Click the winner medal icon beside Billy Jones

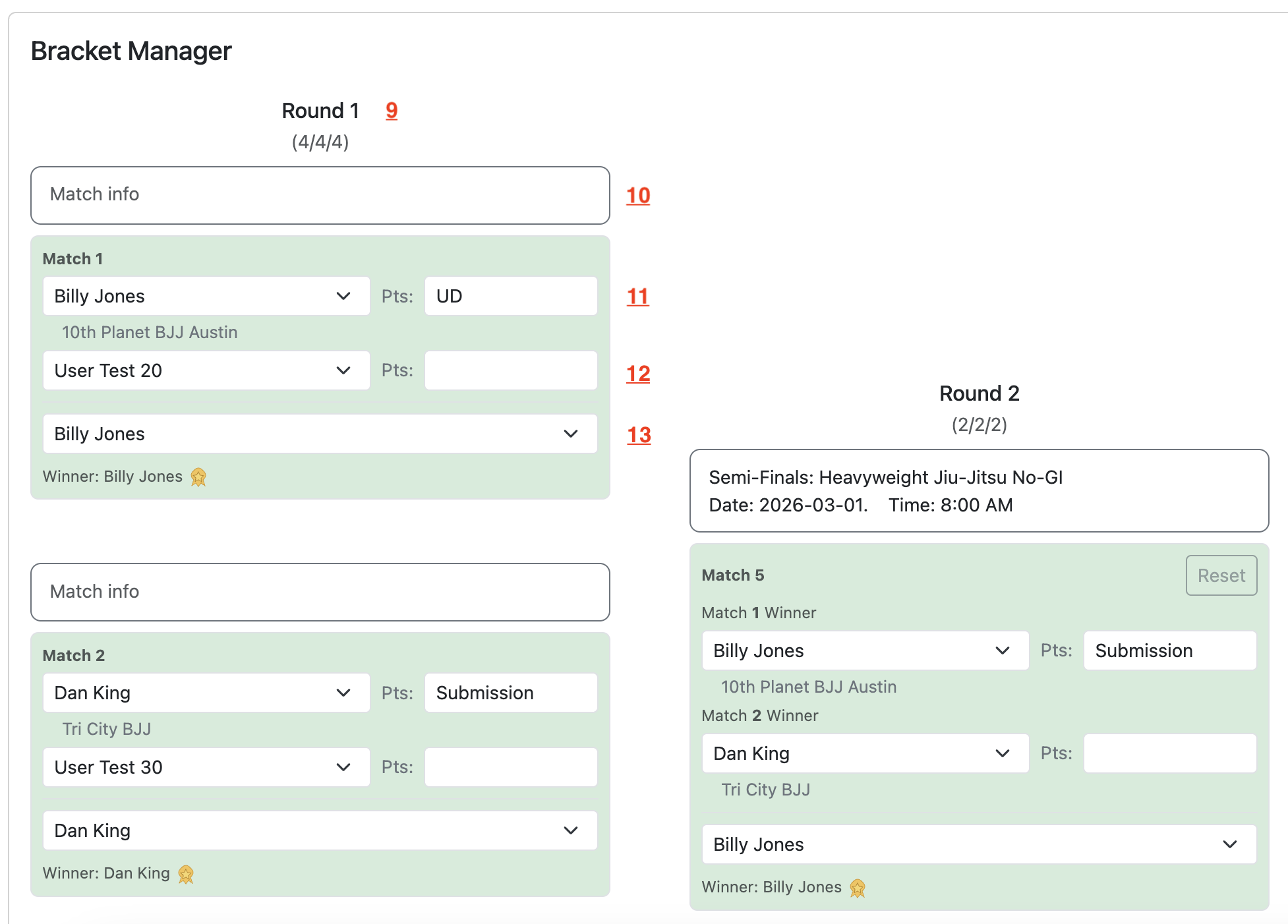pos(198,476)
